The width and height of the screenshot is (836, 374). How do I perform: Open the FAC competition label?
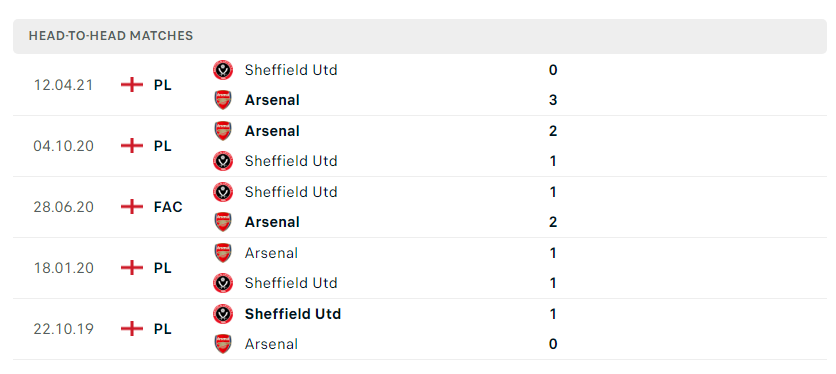[168, 206]
